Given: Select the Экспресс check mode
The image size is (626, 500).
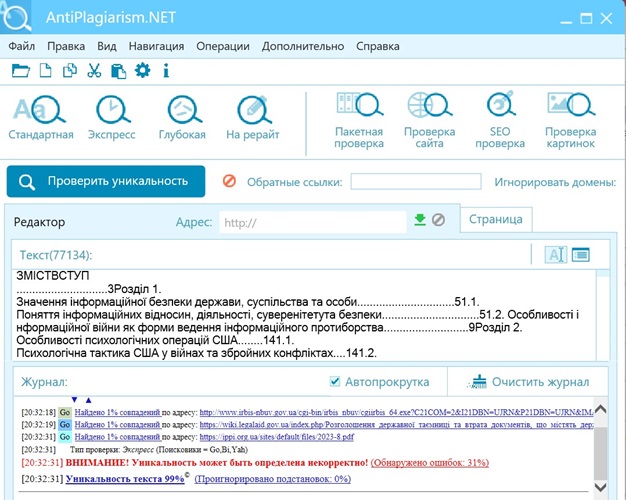Looking at the screenshot, I should 112,117.
